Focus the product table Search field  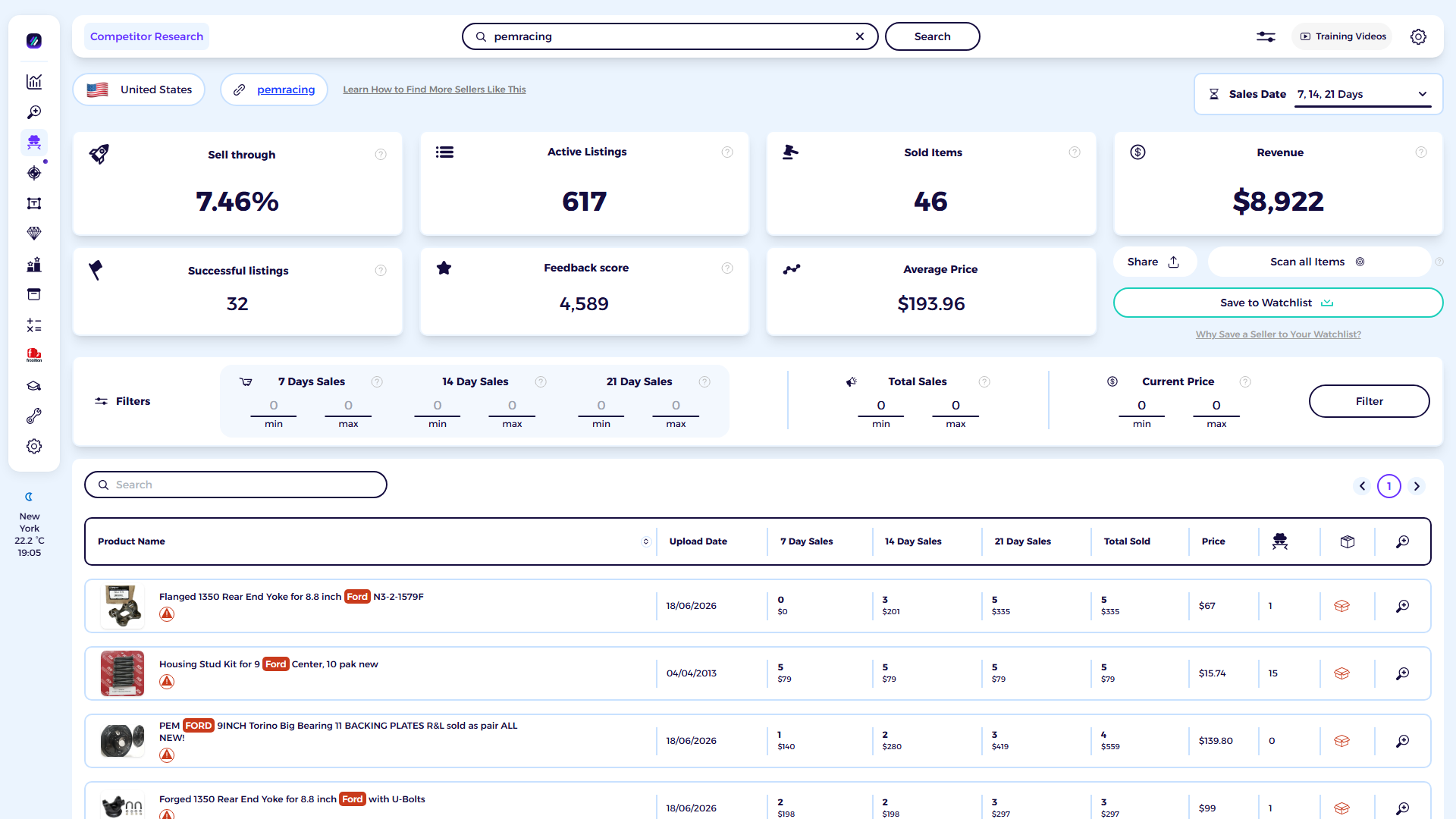tap(236, 485)
